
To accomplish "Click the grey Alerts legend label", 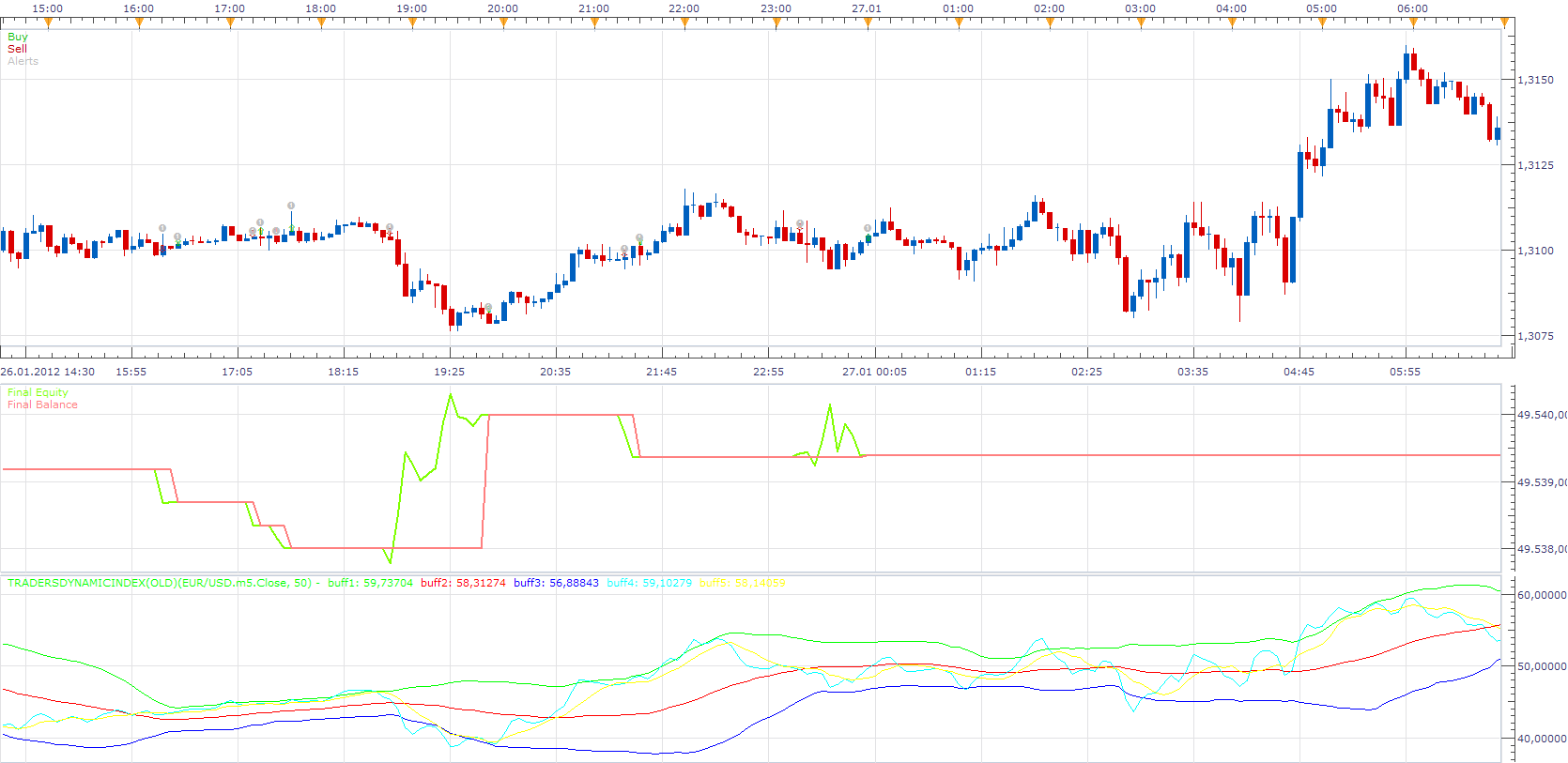I will (23, 61).
